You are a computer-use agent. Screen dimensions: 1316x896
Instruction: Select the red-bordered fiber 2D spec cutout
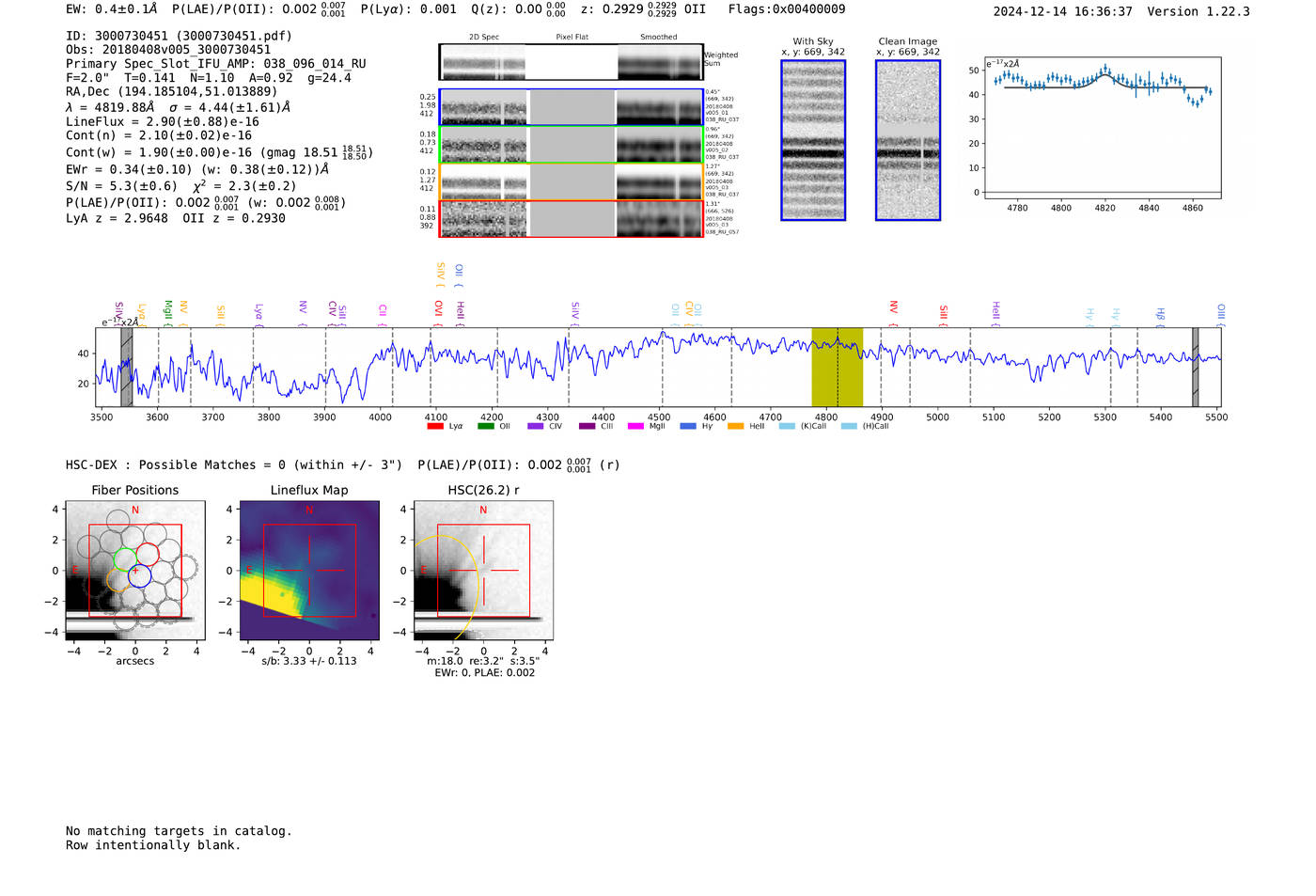(571, 218)
